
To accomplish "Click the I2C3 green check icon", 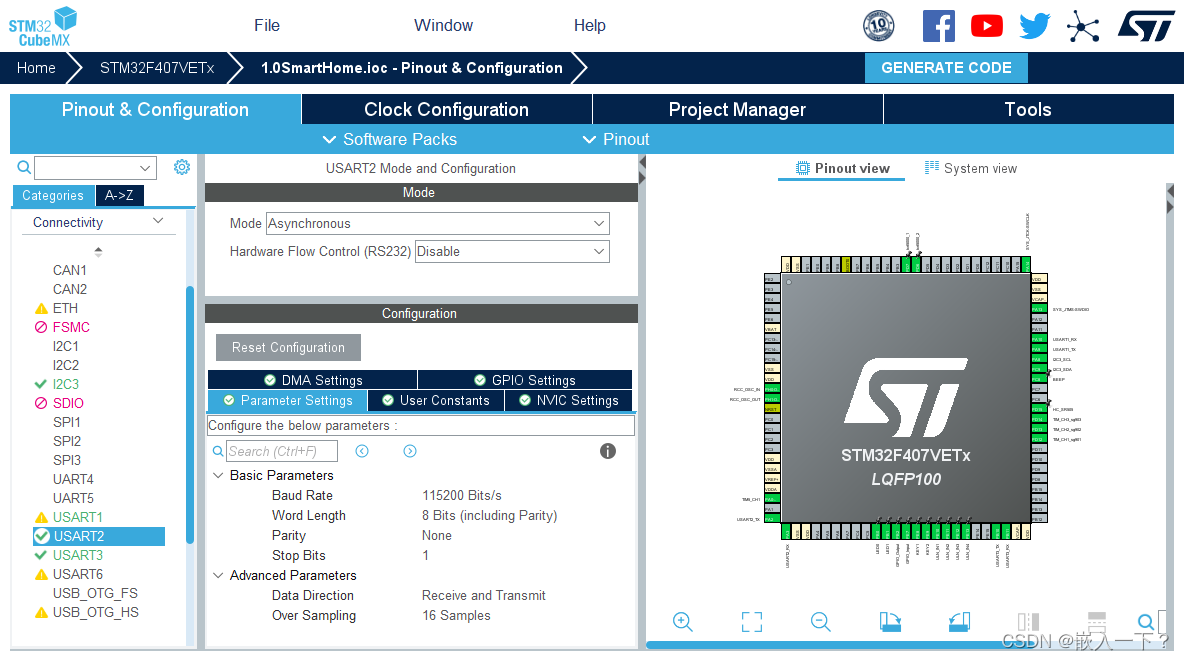I will click(41, 384).
